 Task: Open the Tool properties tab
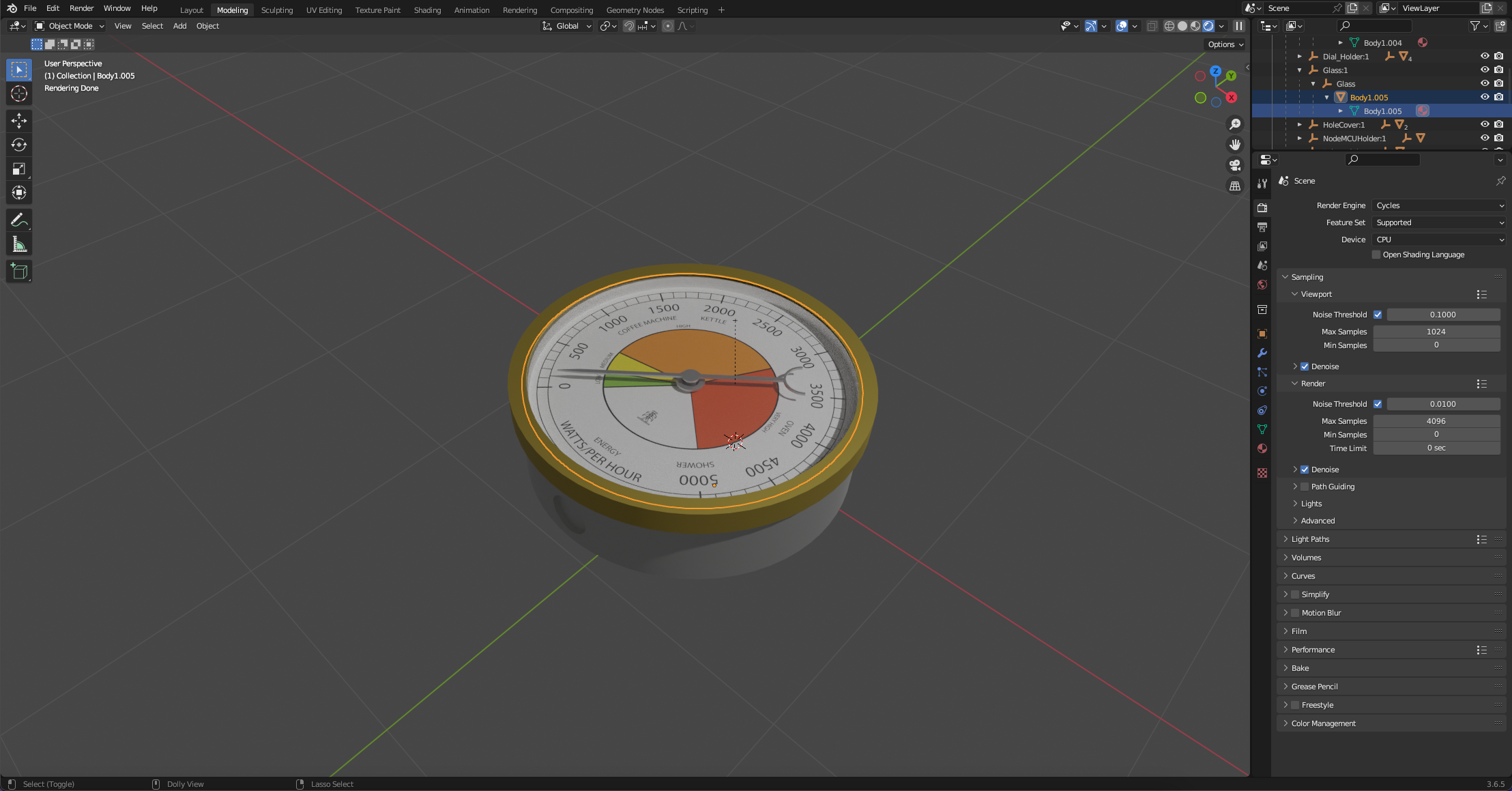[x=1262, y=184]
